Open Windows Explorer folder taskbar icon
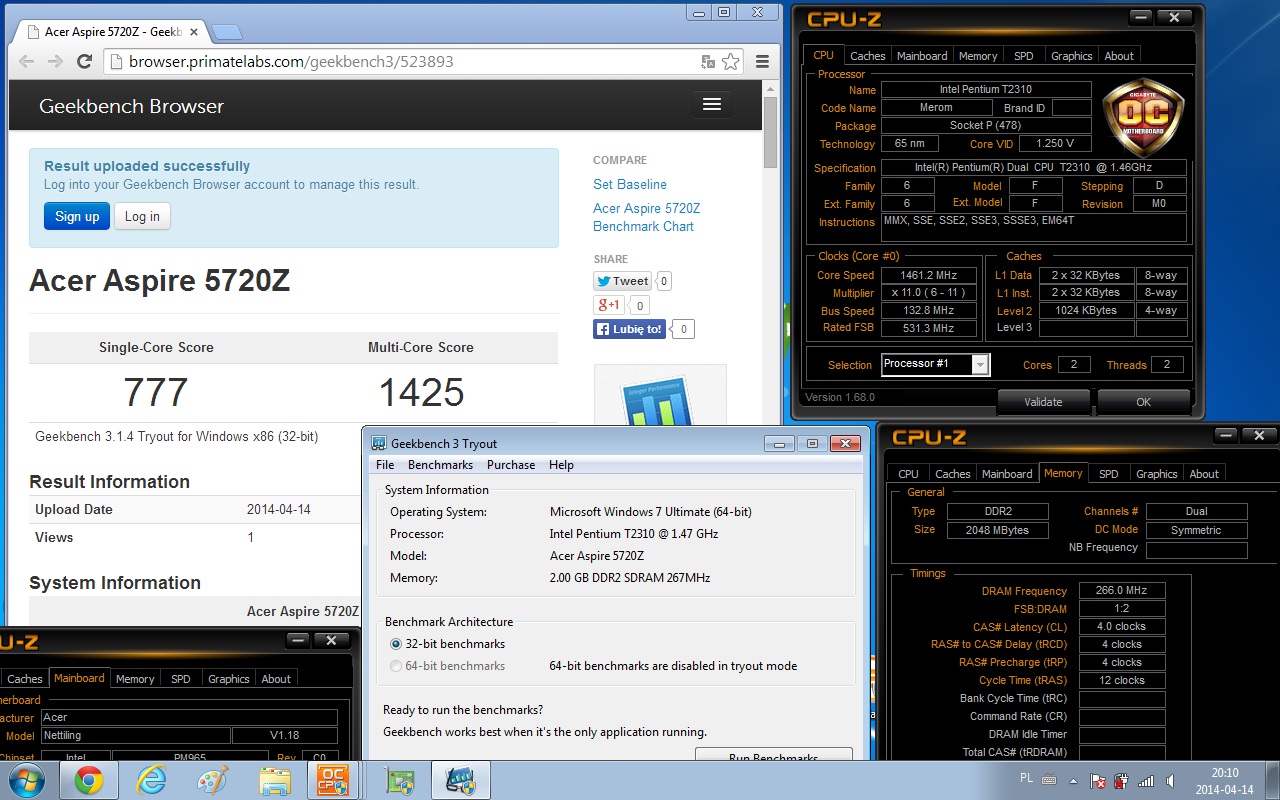This screenshot has height=800, width=1280. 274,780
